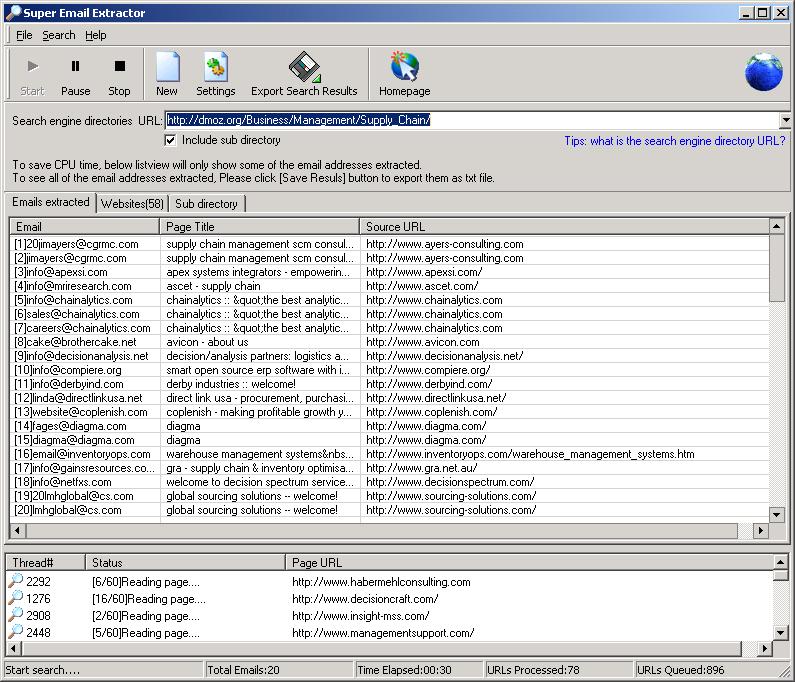Screen dimensions: 795x682
Task: Open the Help menu
Action: pyautogui.click(x=95, y=35)
